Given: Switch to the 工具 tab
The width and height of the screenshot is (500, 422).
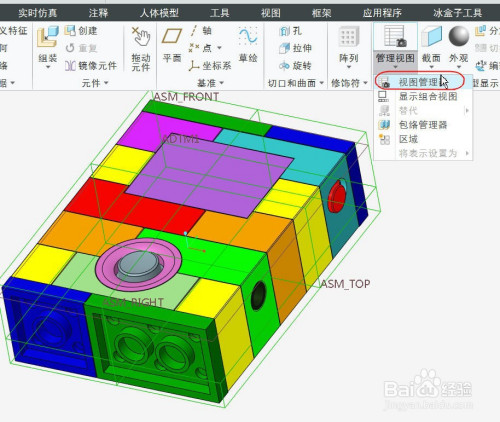Looking at the screenshot, I should (x=220, y=13).
